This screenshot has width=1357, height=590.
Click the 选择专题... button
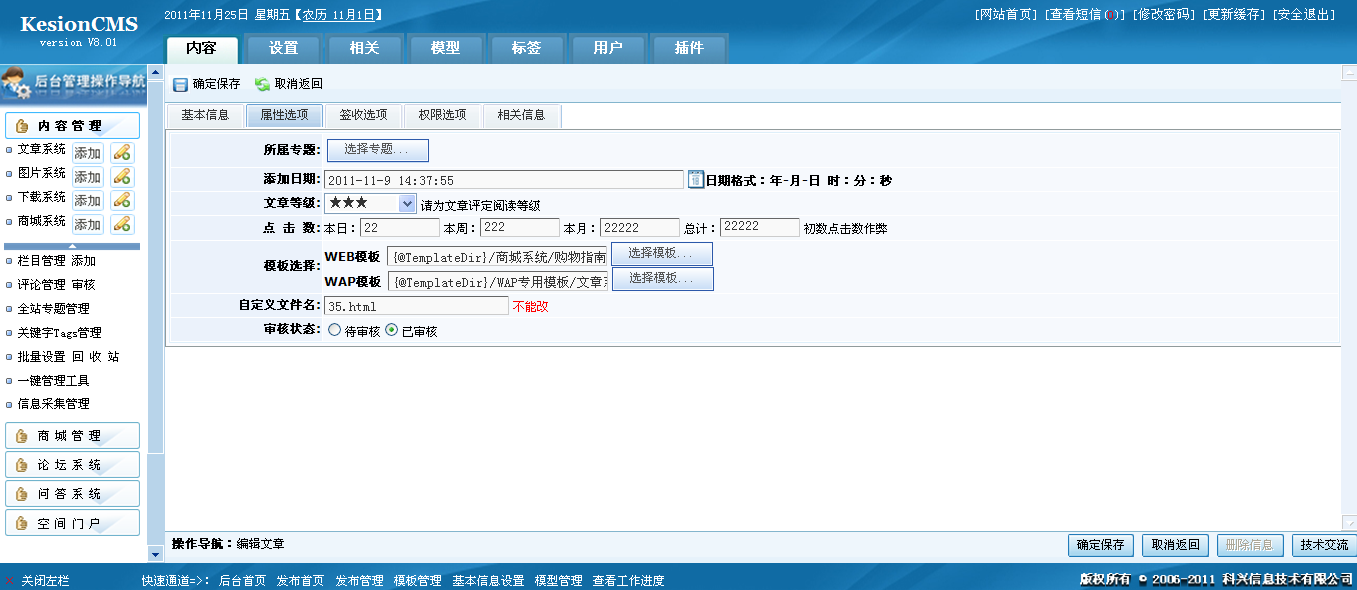[x=377, y=150]
